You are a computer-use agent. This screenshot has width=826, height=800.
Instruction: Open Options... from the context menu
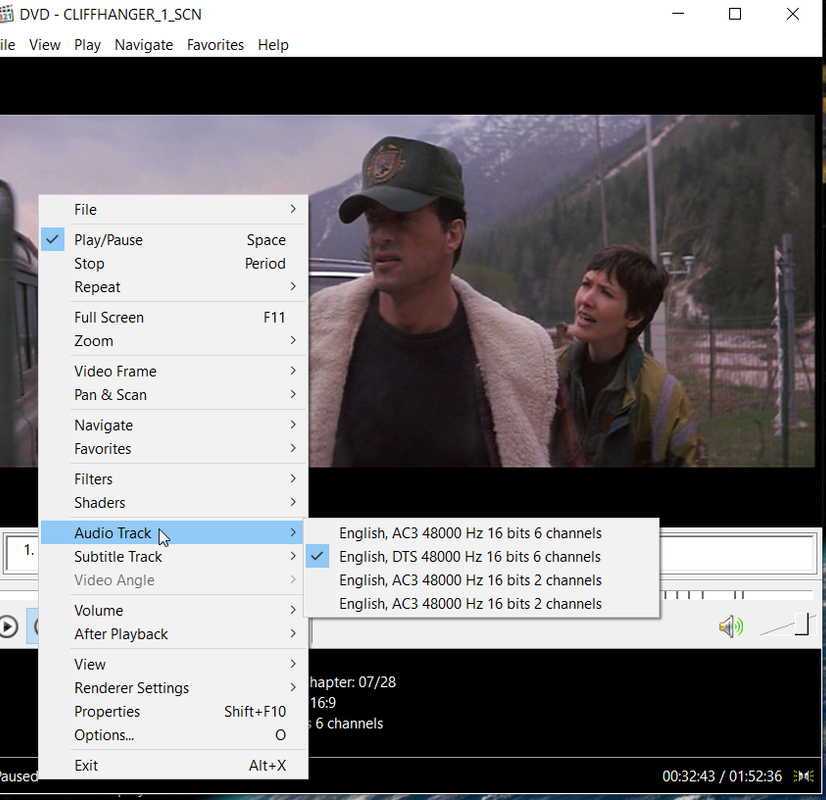pos(173,735)
